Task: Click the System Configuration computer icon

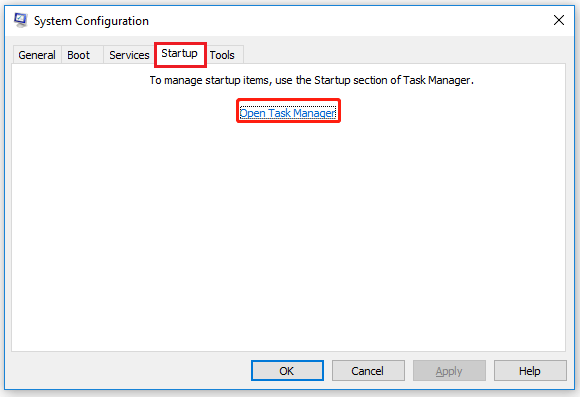Action: 21,20
